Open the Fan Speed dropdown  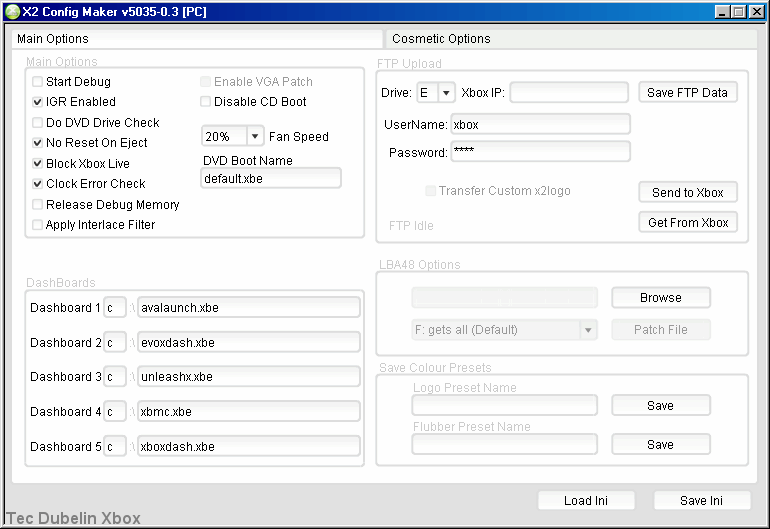tap(255, 136)
